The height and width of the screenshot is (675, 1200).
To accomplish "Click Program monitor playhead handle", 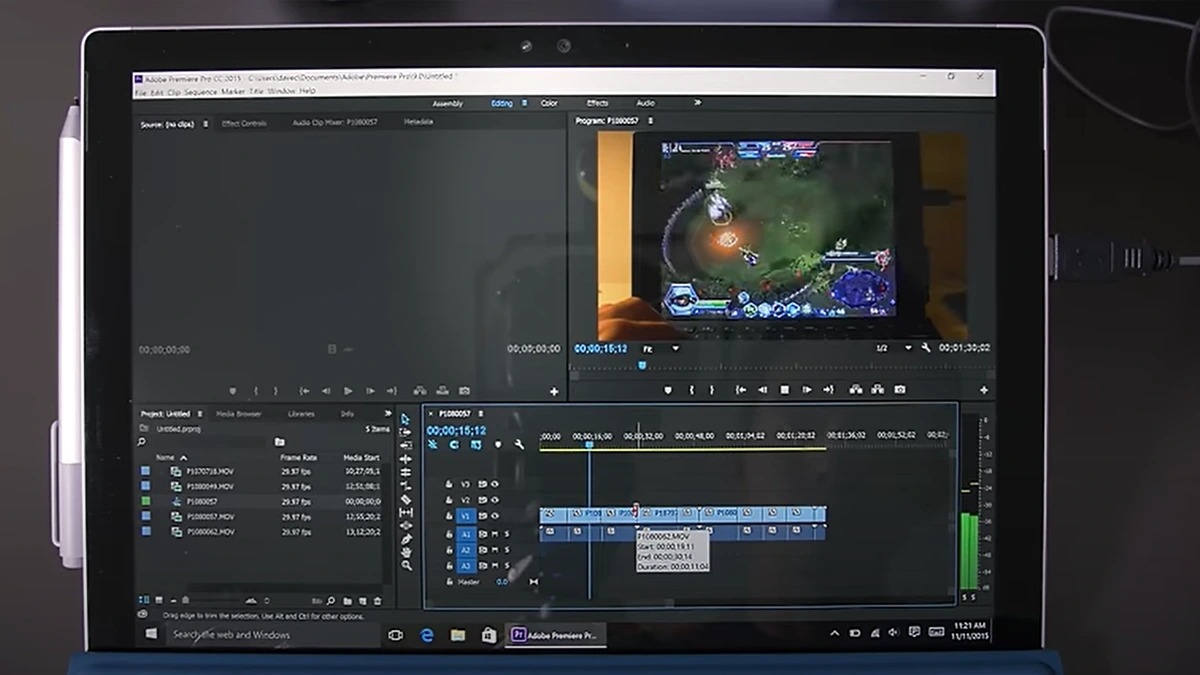I will click(641, 365).
